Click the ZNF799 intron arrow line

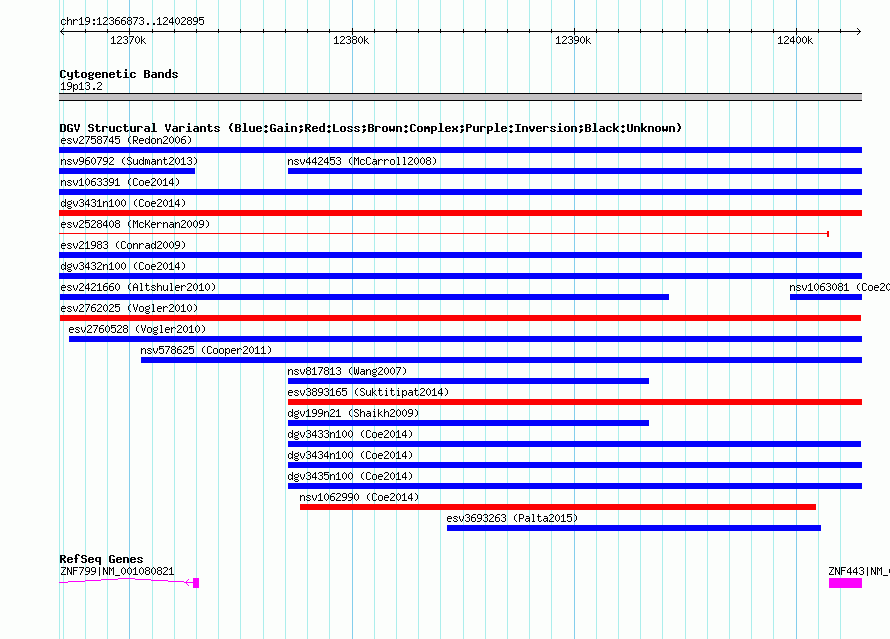[126, 581]
